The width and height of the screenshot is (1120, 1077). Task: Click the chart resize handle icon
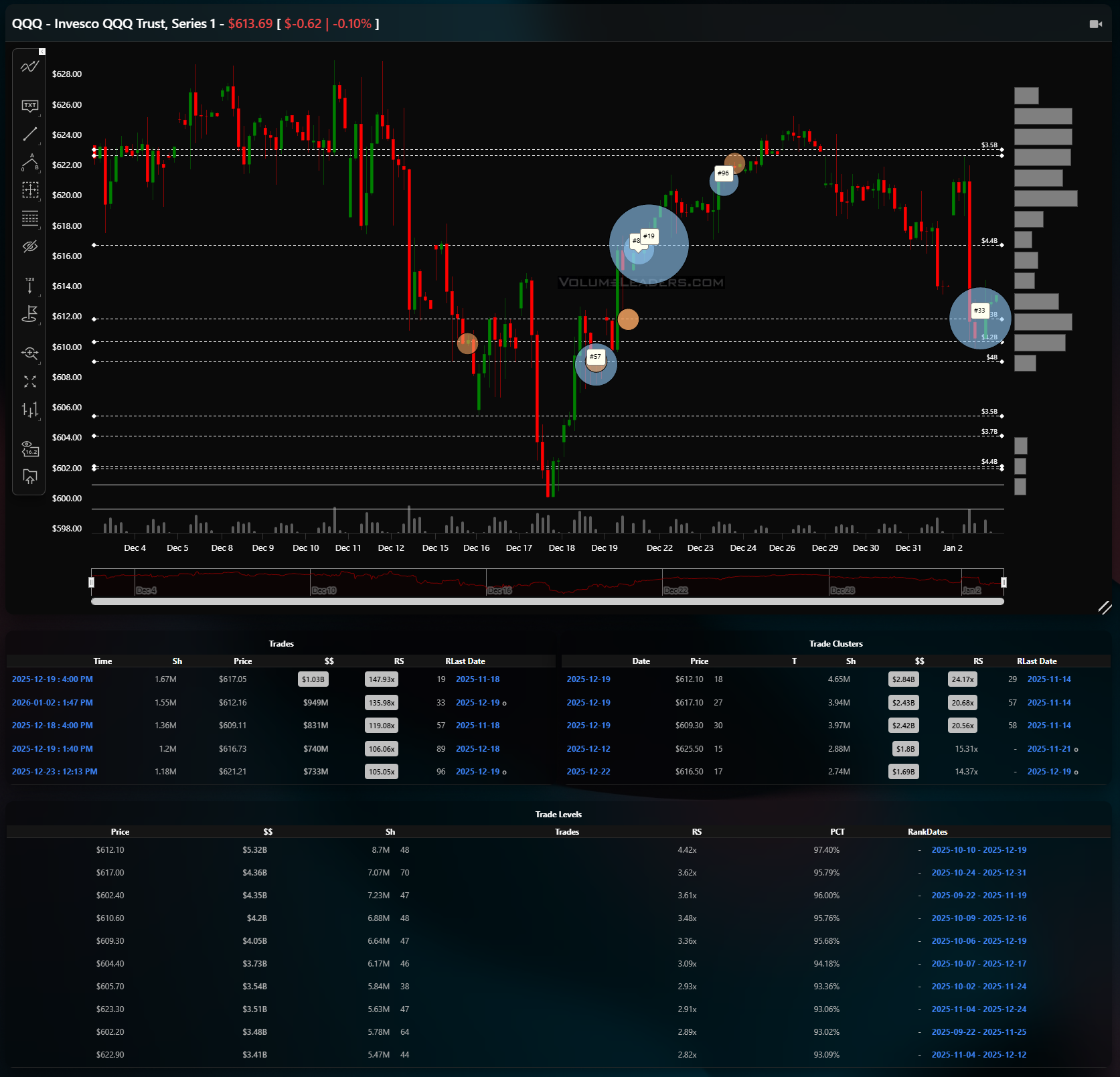tap(1105, 607)
